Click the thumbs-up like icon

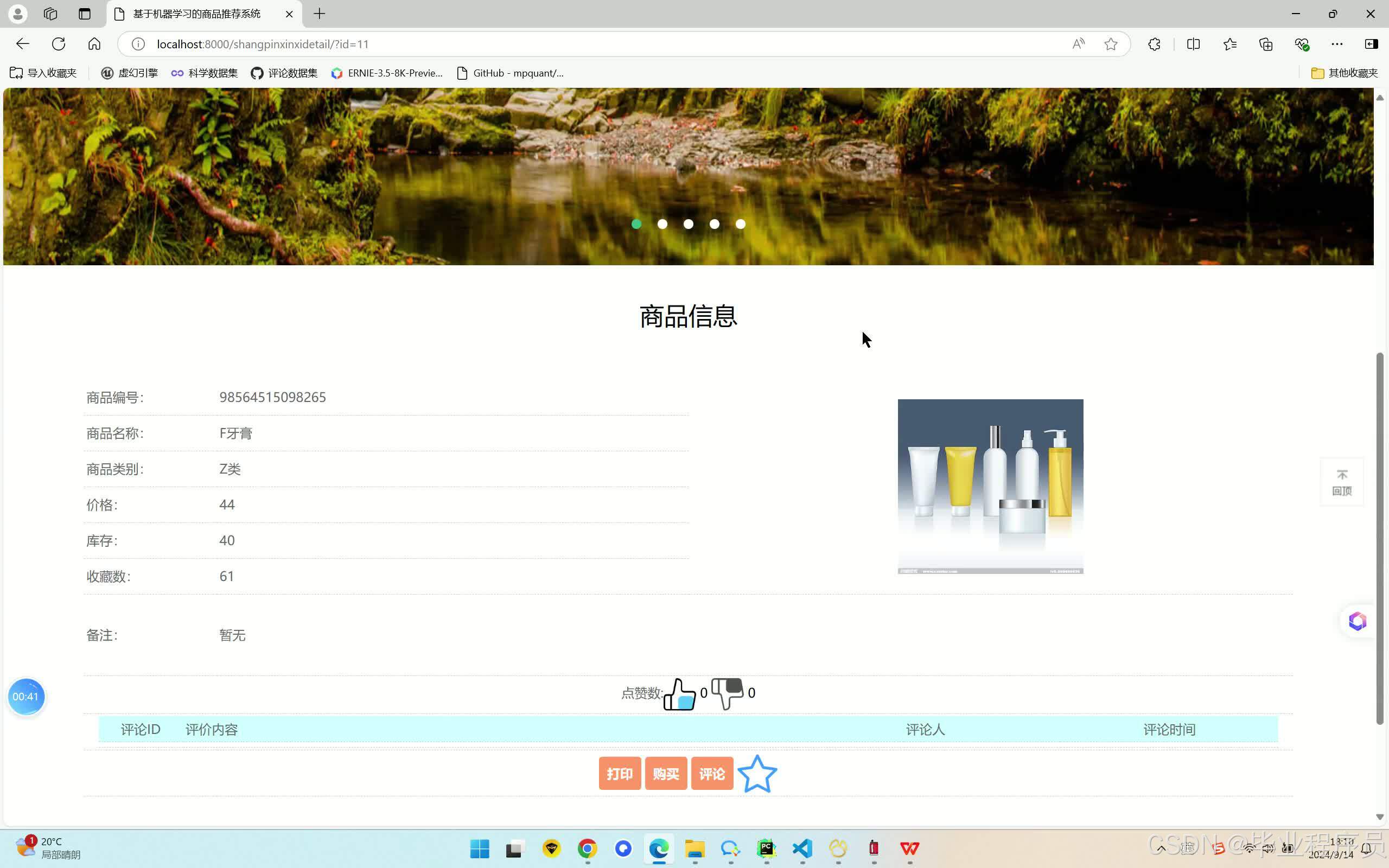tap(679, 694)
